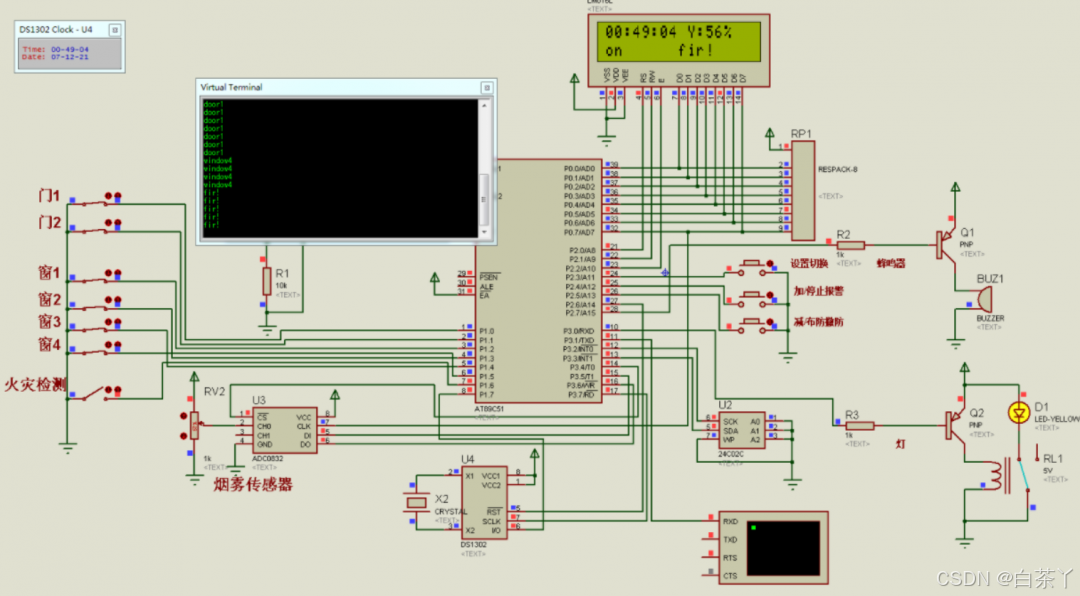Push the 减/布防撤防 push button

[x=749, y=325]
